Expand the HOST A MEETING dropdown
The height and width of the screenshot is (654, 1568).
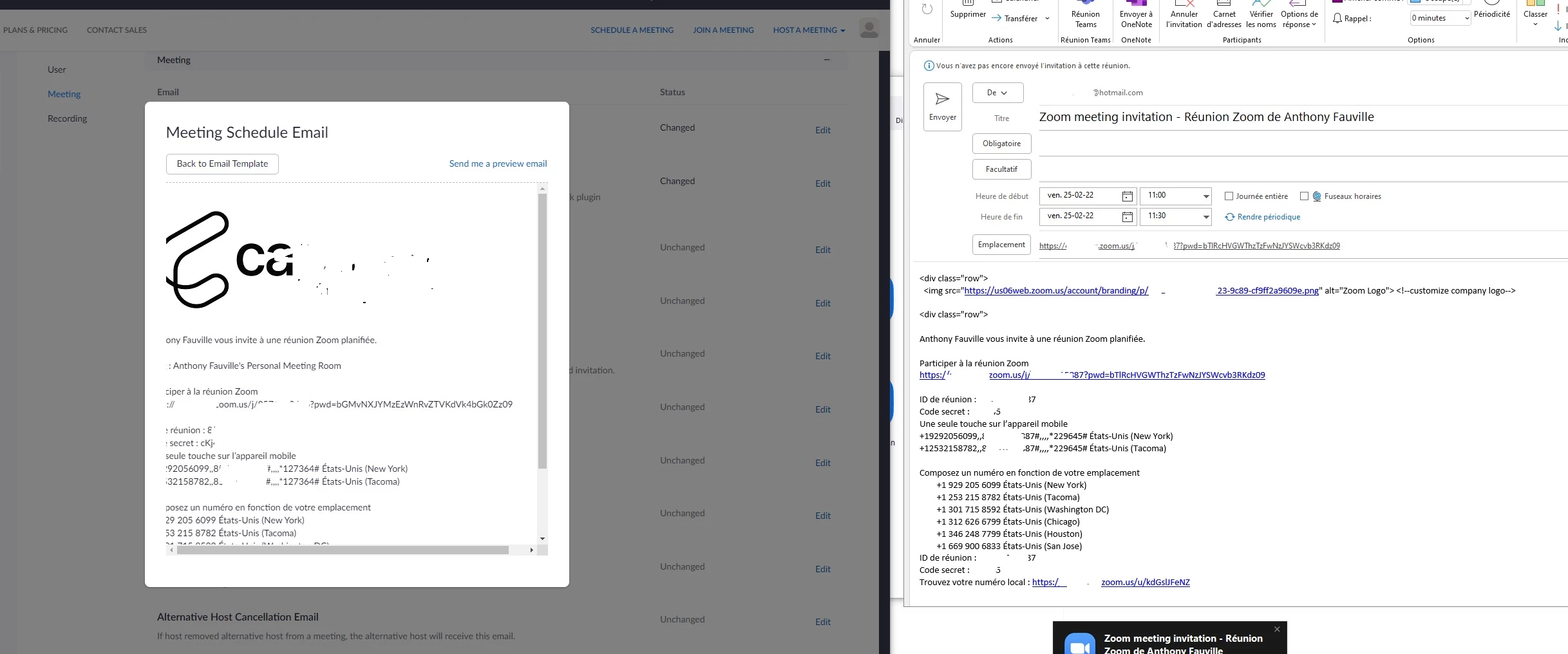point(809,30)
